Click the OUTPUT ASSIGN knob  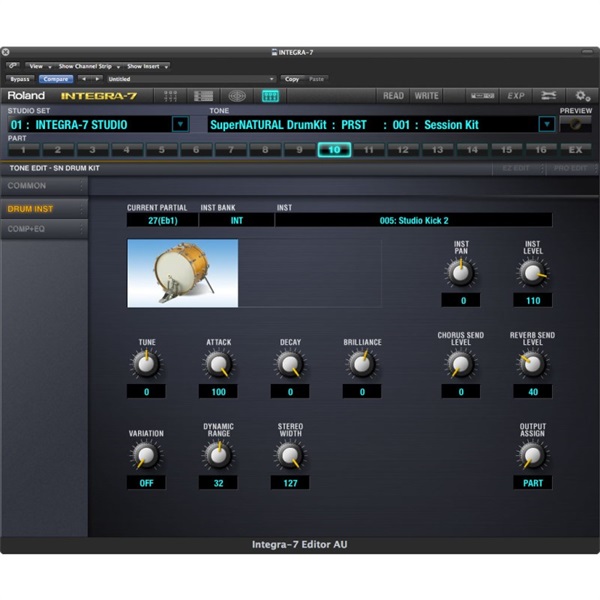[x=533, y=455]
